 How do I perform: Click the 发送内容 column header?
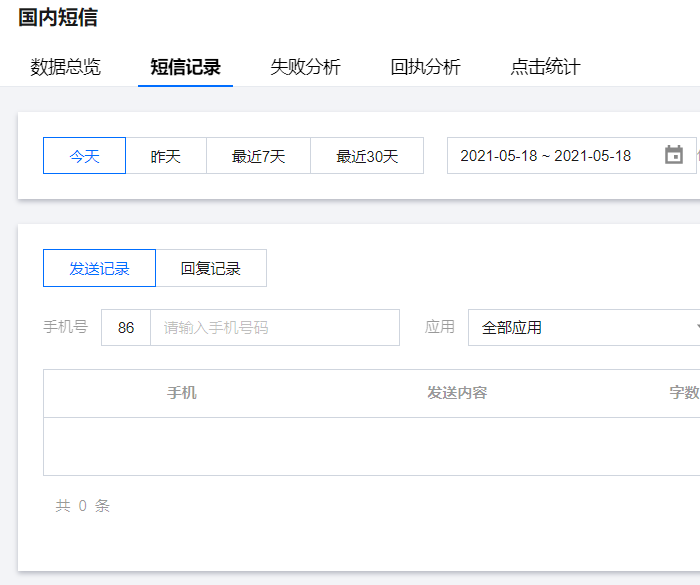457,393
